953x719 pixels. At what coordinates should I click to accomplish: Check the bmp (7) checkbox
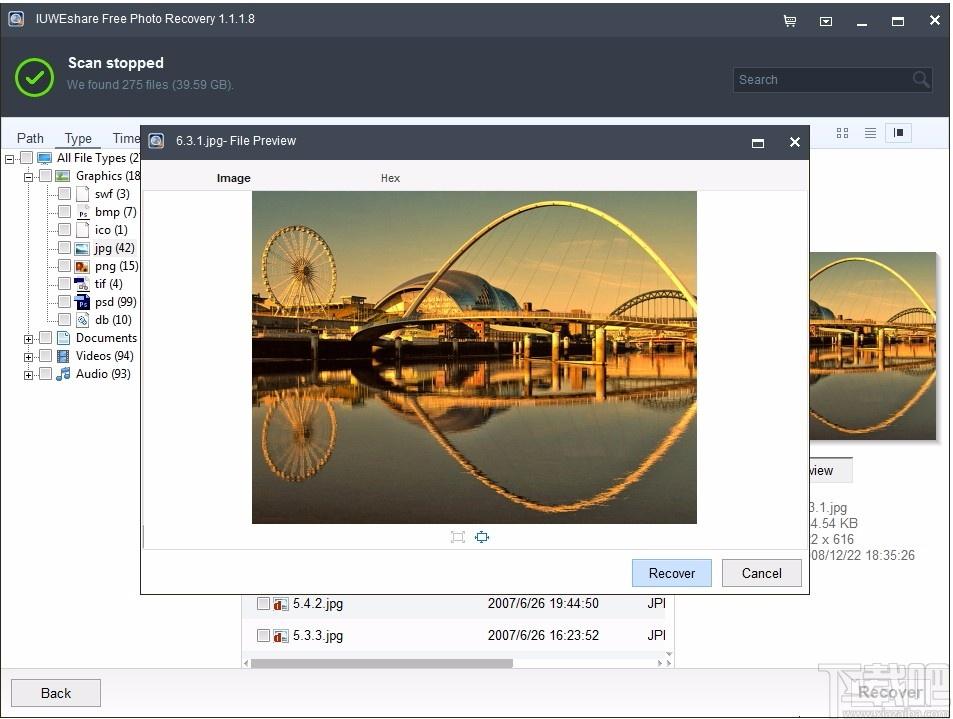[64, 212]
